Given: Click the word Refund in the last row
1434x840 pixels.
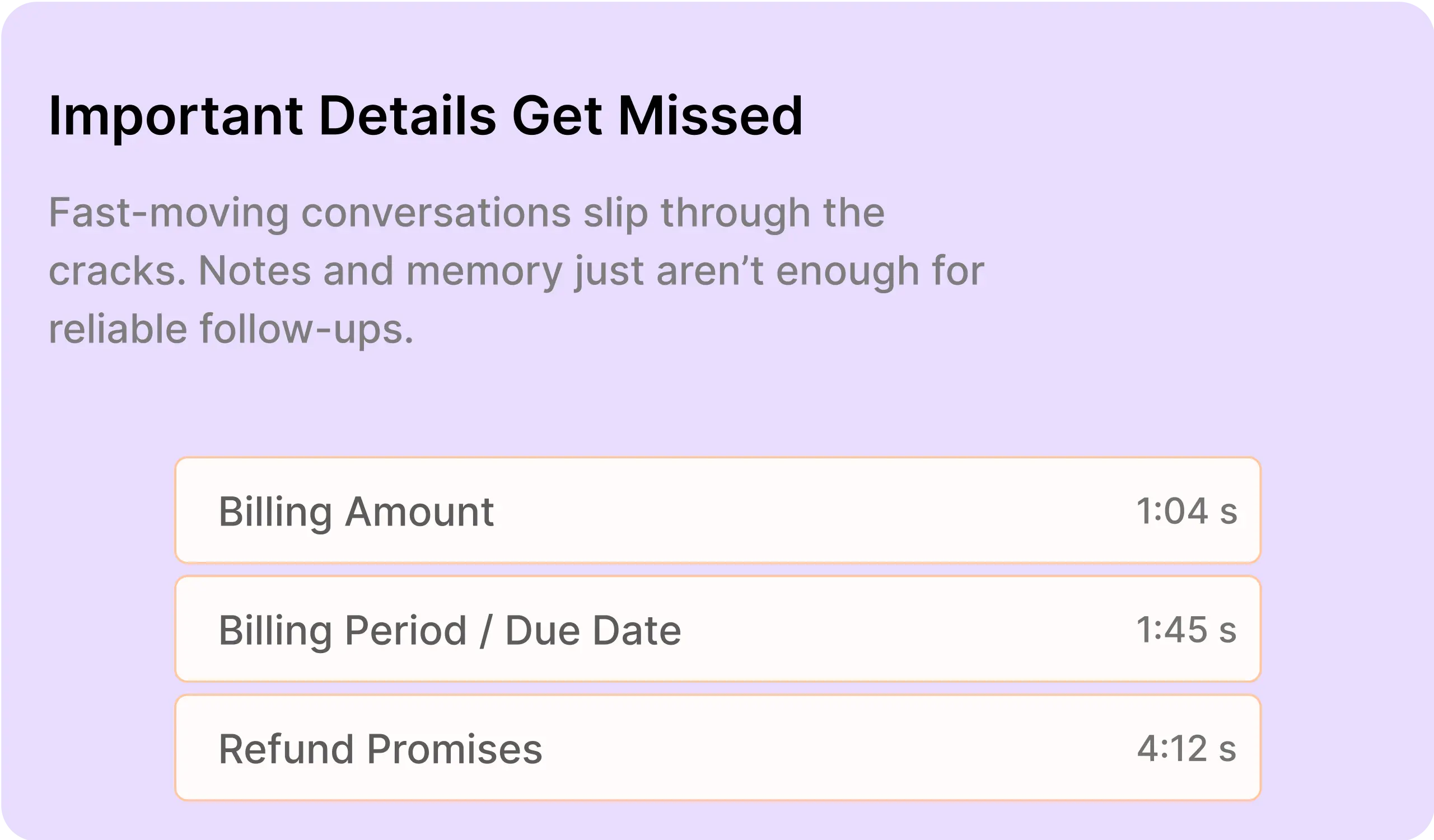Looking at the screenshot, I should 286,749.
